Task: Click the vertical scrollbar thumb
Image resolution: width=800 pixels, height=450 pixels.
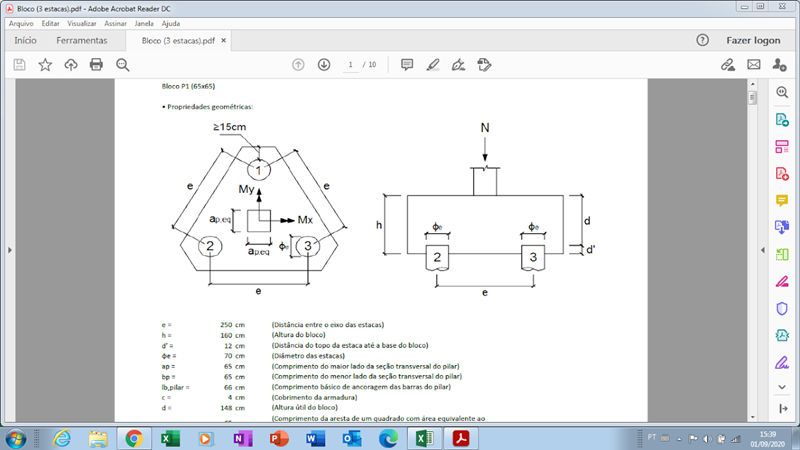Action: pos(753,97)
